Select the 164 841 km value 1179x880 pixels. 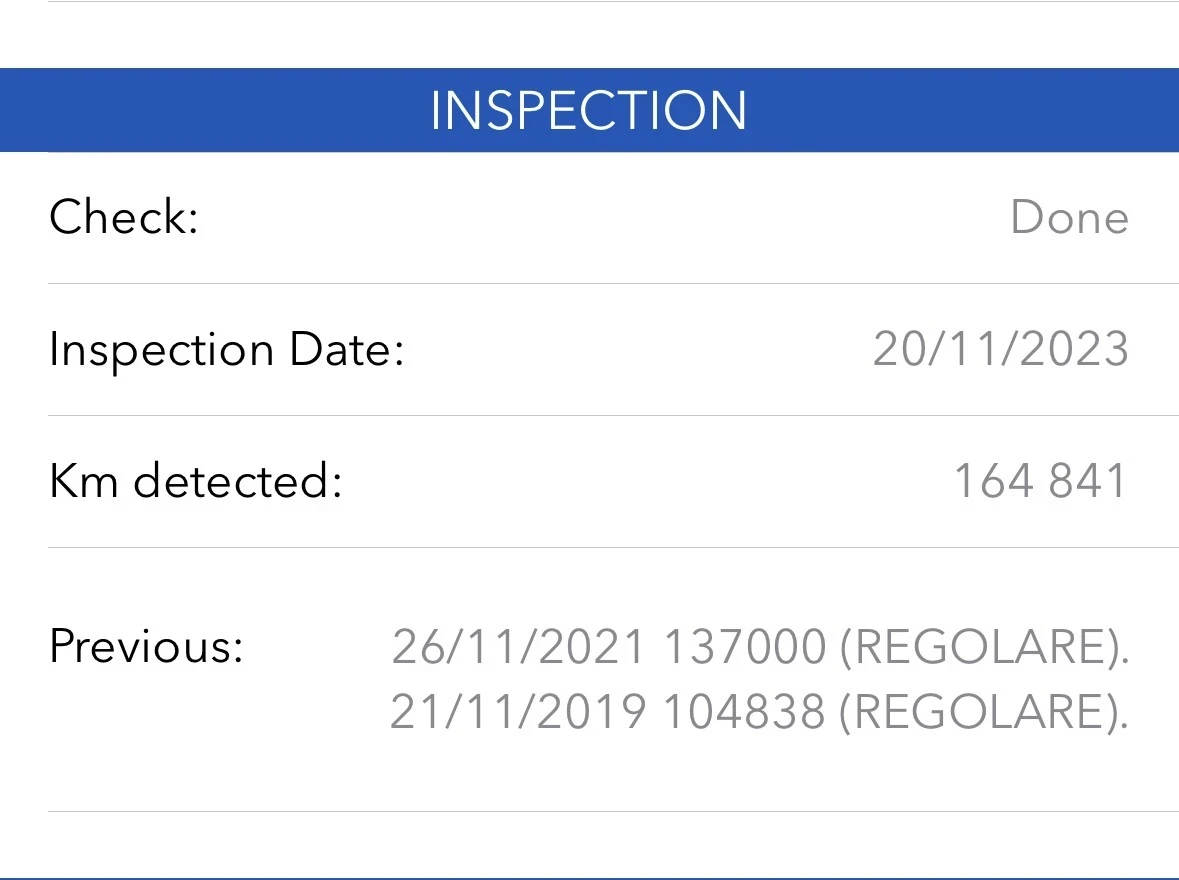[1040, 481]
